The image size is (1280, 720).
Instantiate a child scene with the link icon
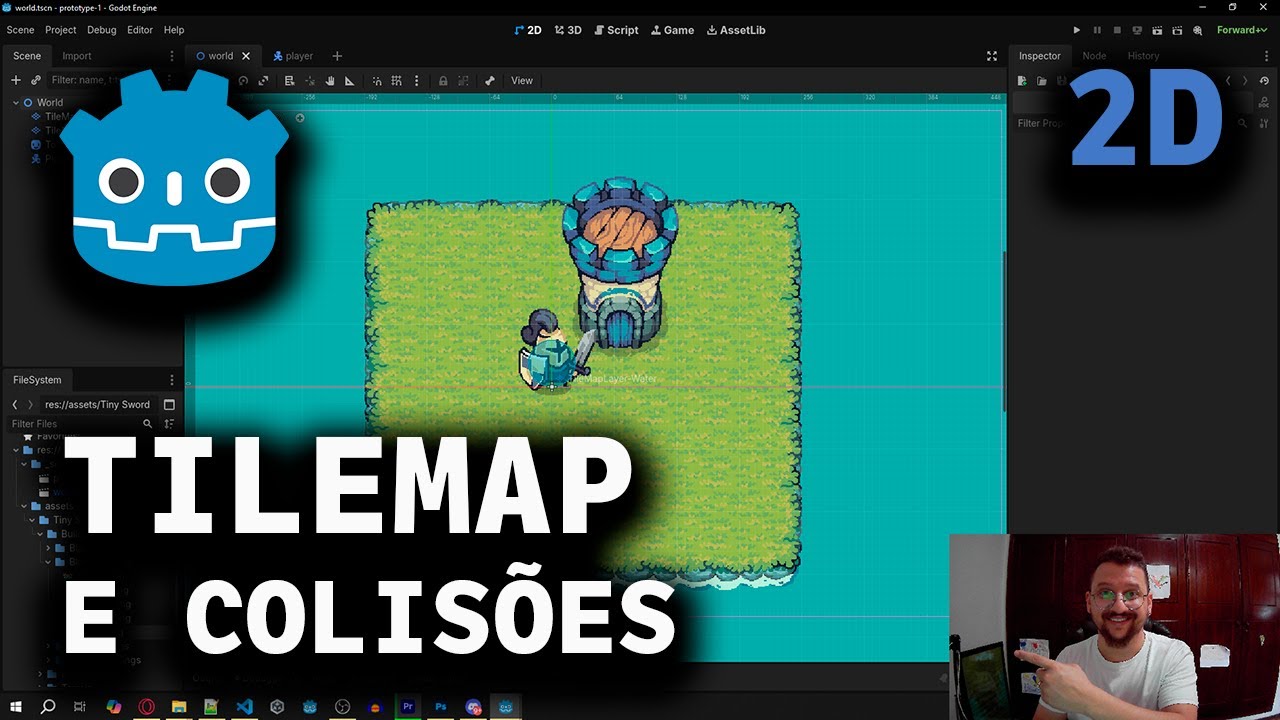(36, 80)
